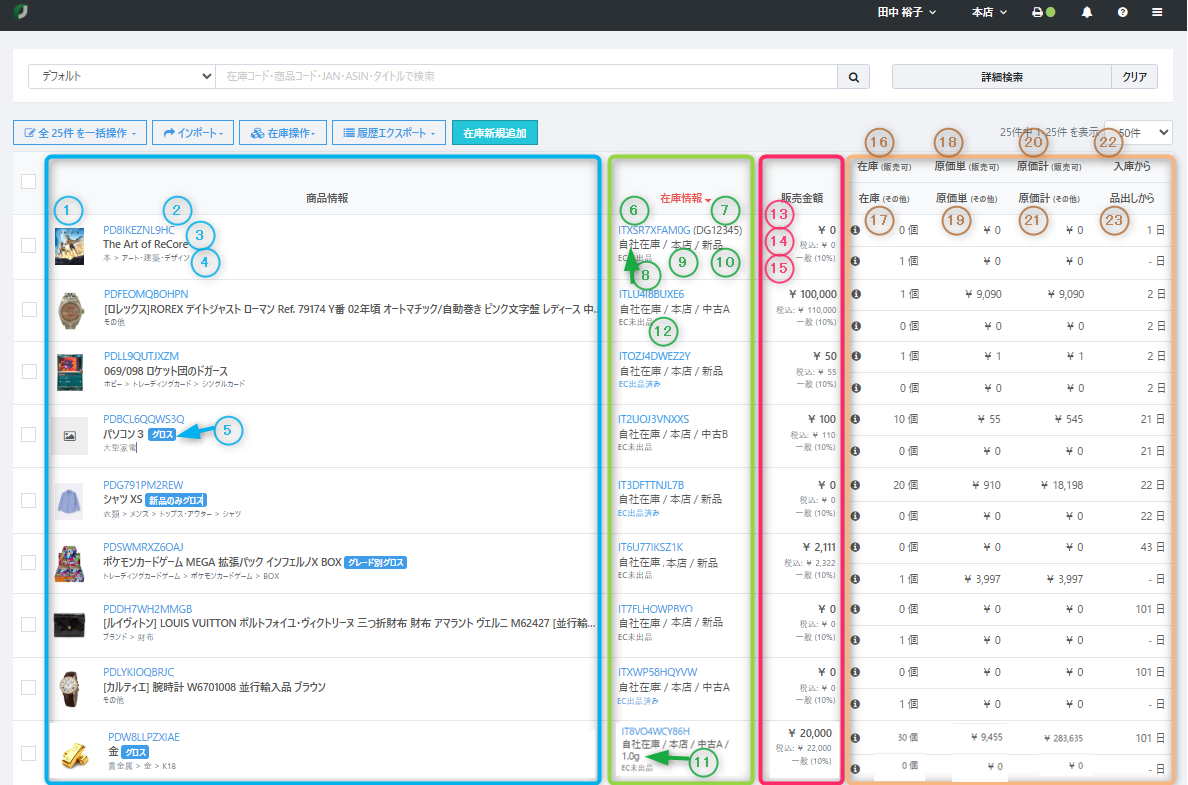The width and height of the screenshot is (1188, 785).
Task: Open the help question mark icon
Action: (1123, 12)
